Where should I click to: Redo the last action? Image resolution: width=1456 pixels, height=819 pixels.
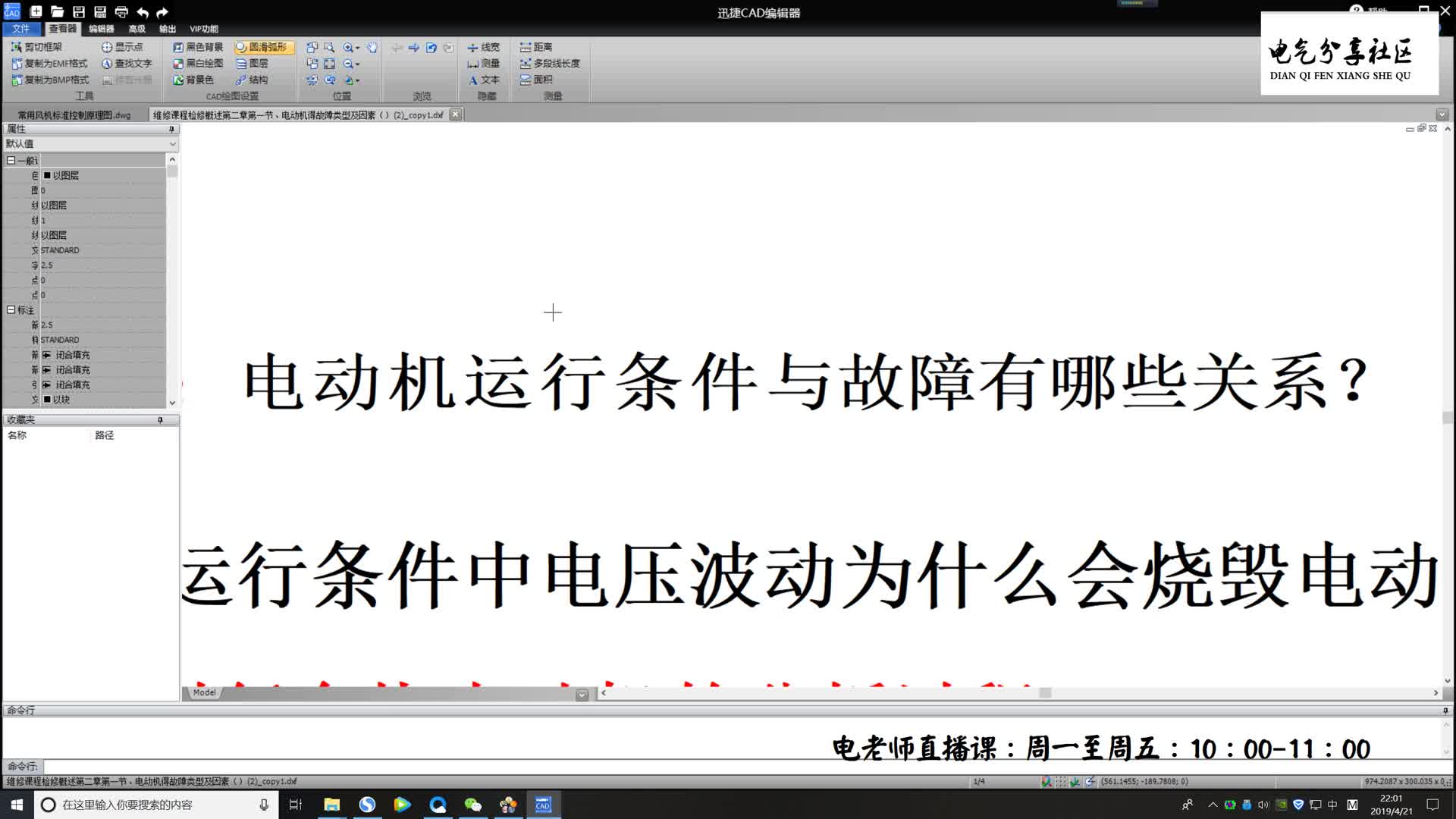pos(162,12)
